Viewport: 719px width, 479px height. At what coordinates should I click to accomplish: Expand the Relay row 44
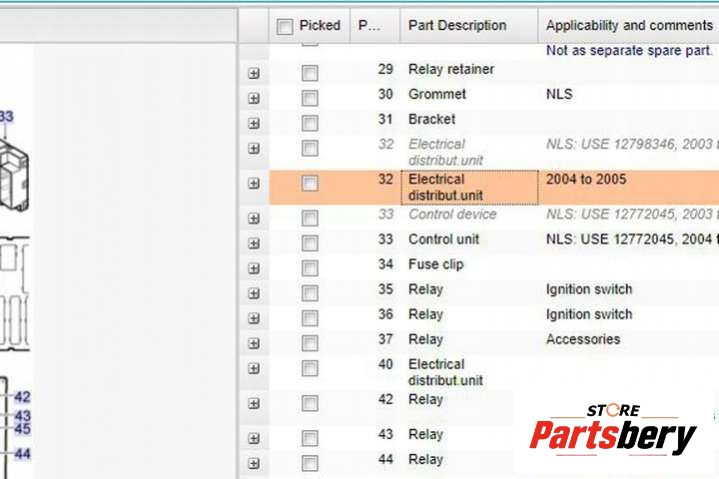click(253, 463)
